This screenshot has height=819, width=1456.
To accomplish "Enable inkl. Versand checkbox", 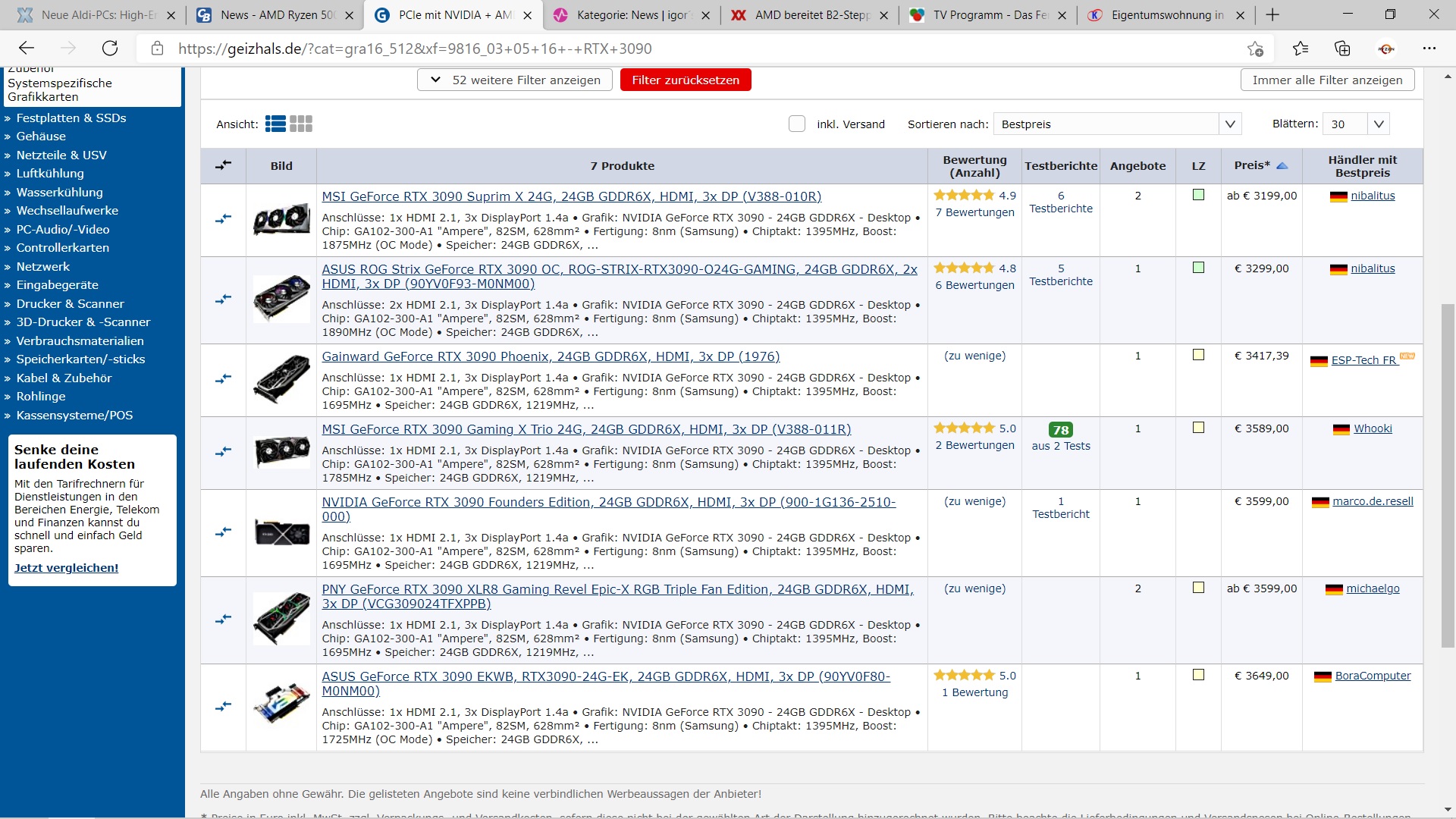I will click(796, 124).
